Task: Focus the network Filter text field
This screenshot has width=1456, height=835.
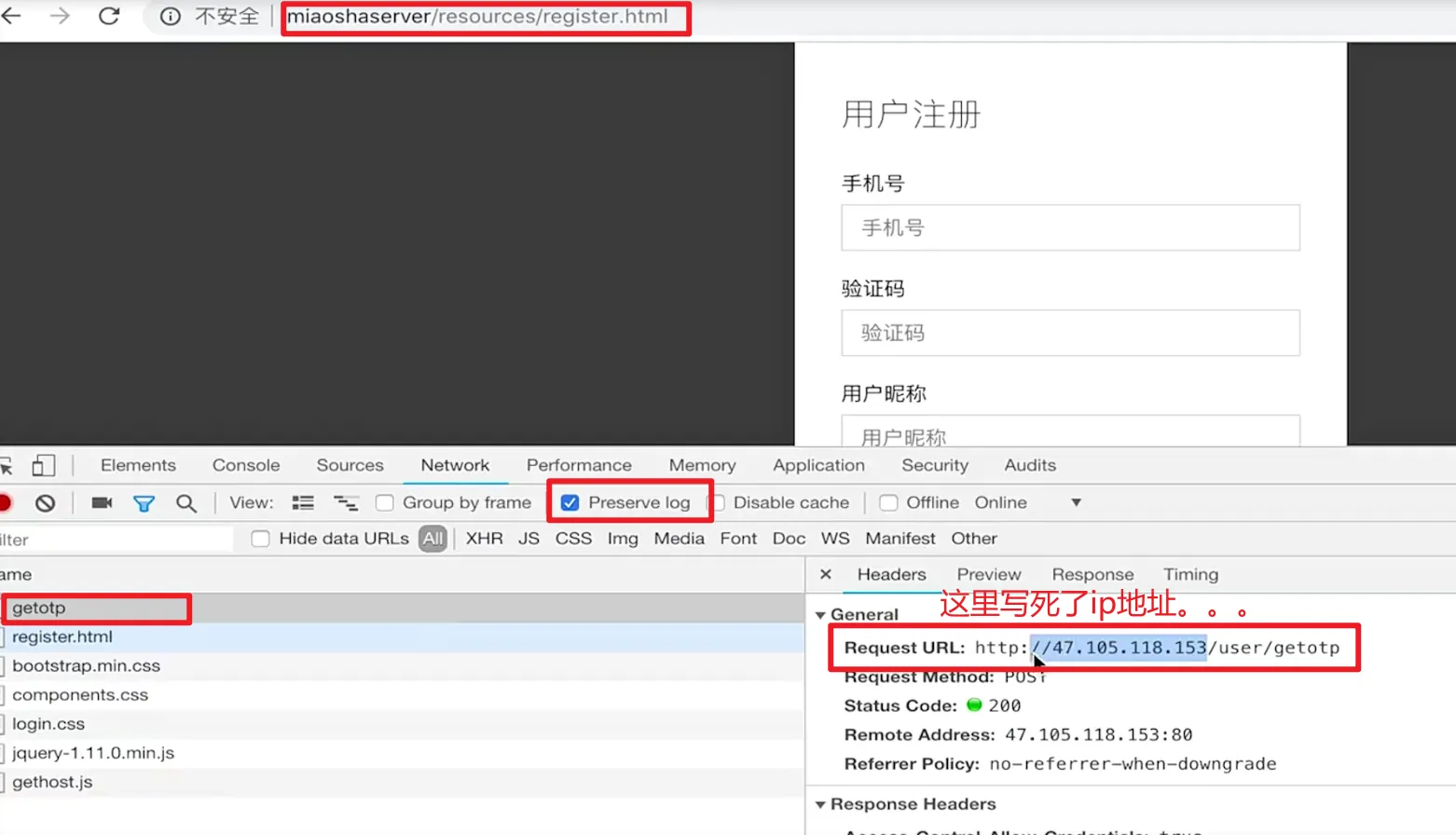Action: click(x=117, y=540)
